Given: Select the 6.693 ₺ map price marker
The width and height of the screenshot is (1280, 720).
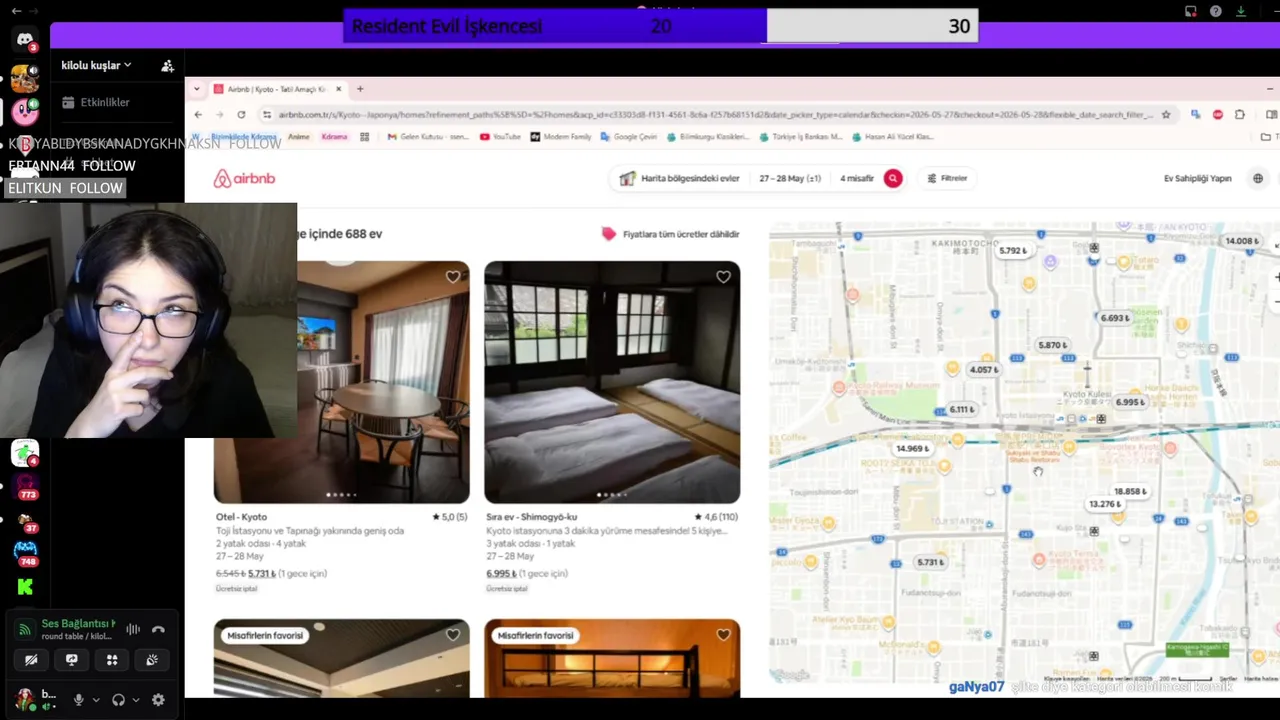Looking at the screenshot, I should click(x=1114, y=318).
